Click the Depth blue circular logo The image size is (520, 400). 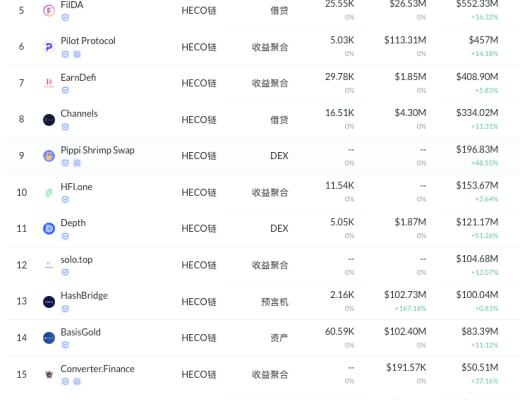tap(49, 229)
